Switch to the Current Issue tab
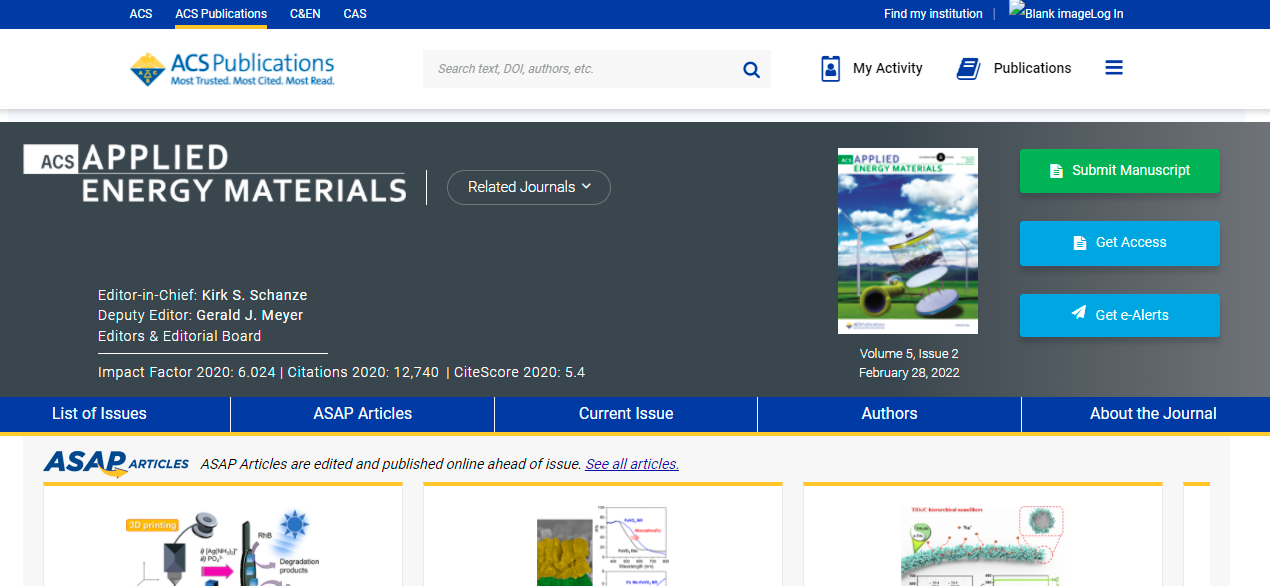1270x586 pixels. coord(626,414)
